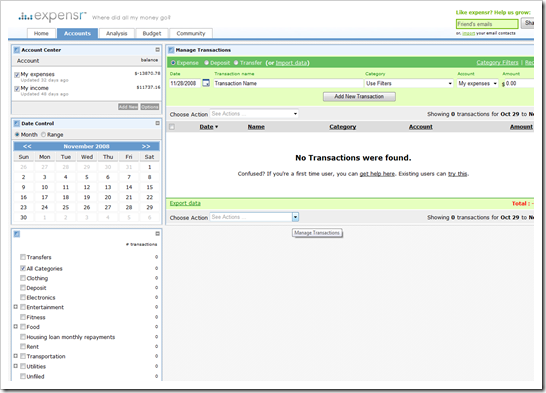Open the Accounts tab
This screenshot has height=393, width=546.
[77, 33]
